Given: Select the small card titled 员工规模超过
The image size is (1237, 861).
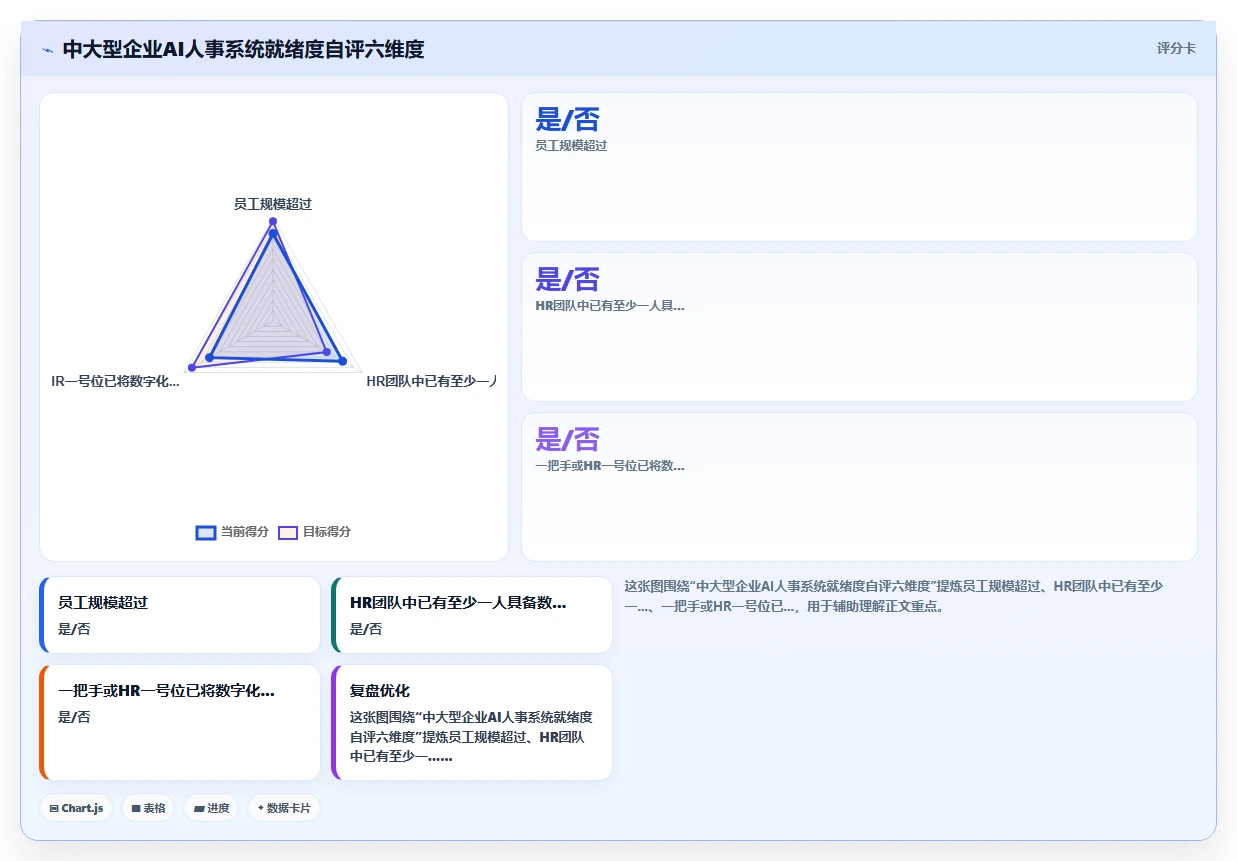Looking at the screenshot, I should (x=180, y=615).
